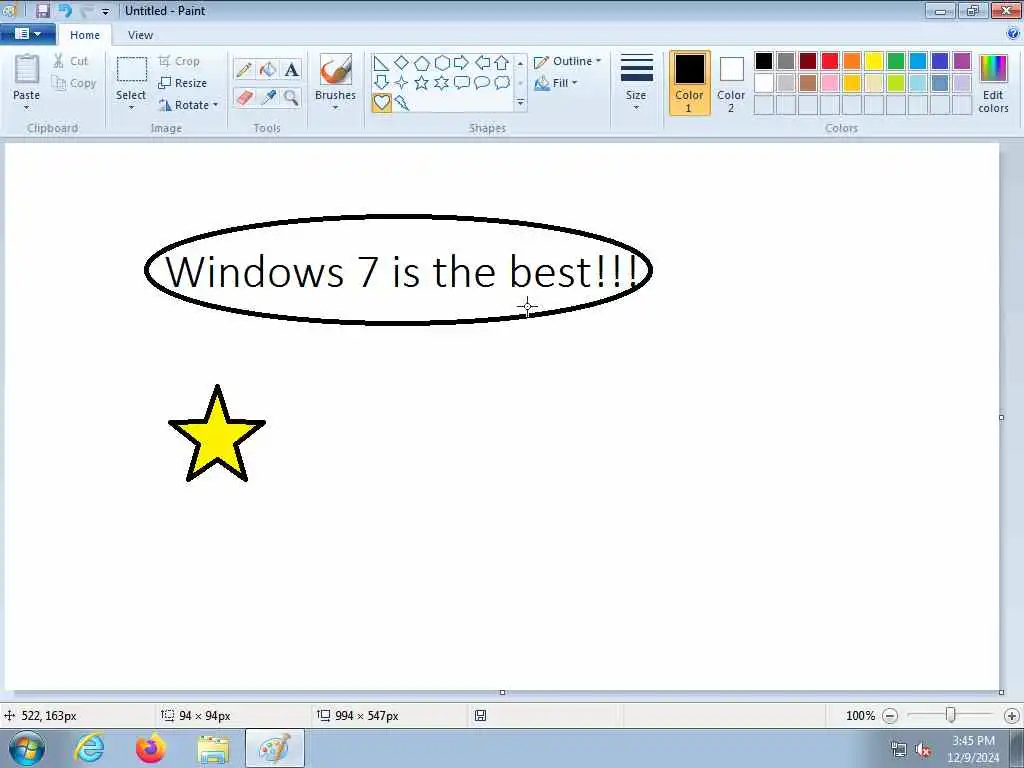Open the Rotate dropdown
This screenshot has width=1024, height=768.
(x=189, y=105)
